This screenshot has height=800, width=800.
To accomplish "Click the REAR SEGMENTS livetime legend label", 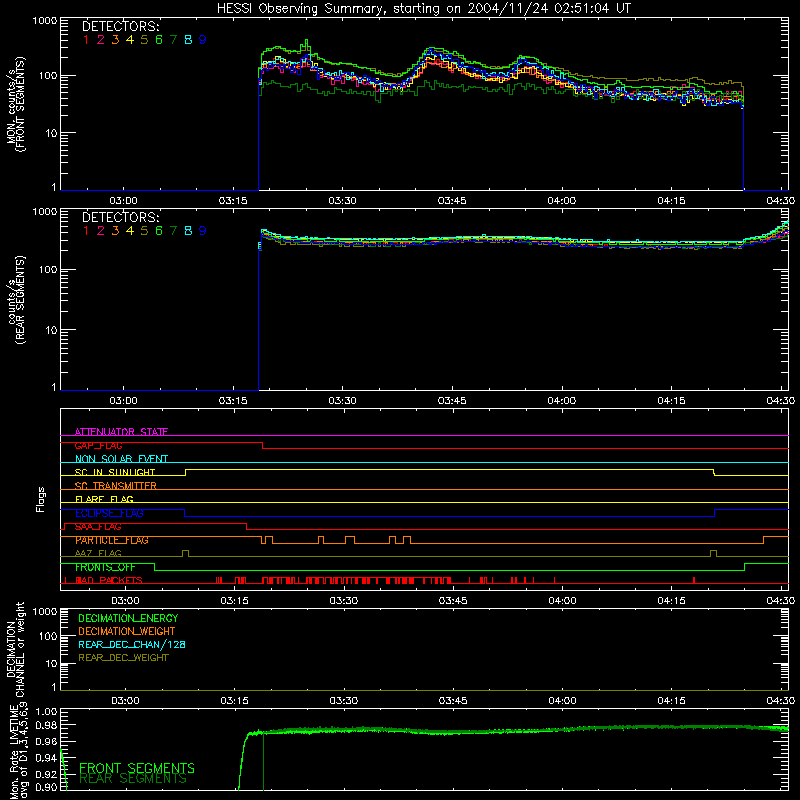I will pyautogui.click(x=133, y=779).
